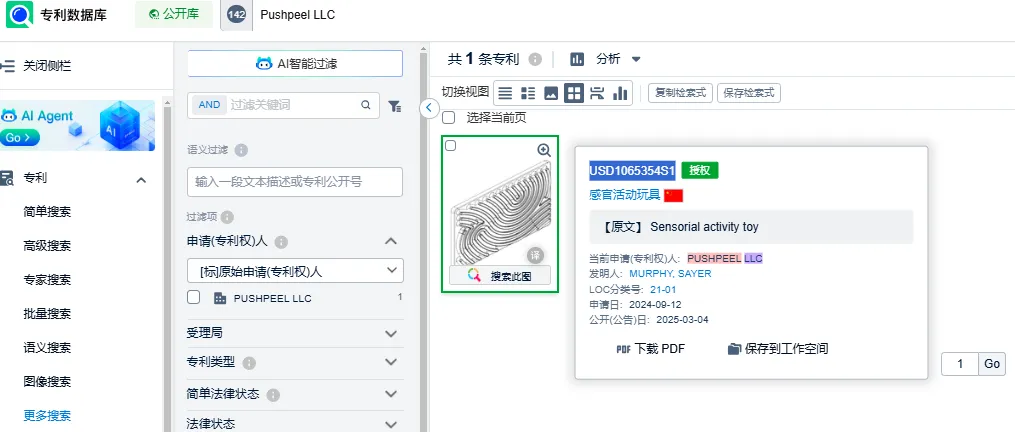The height and width of the screenshot is (432, 1015).
Task: Expand the 受理局 filter section
Action: (390, 334)
